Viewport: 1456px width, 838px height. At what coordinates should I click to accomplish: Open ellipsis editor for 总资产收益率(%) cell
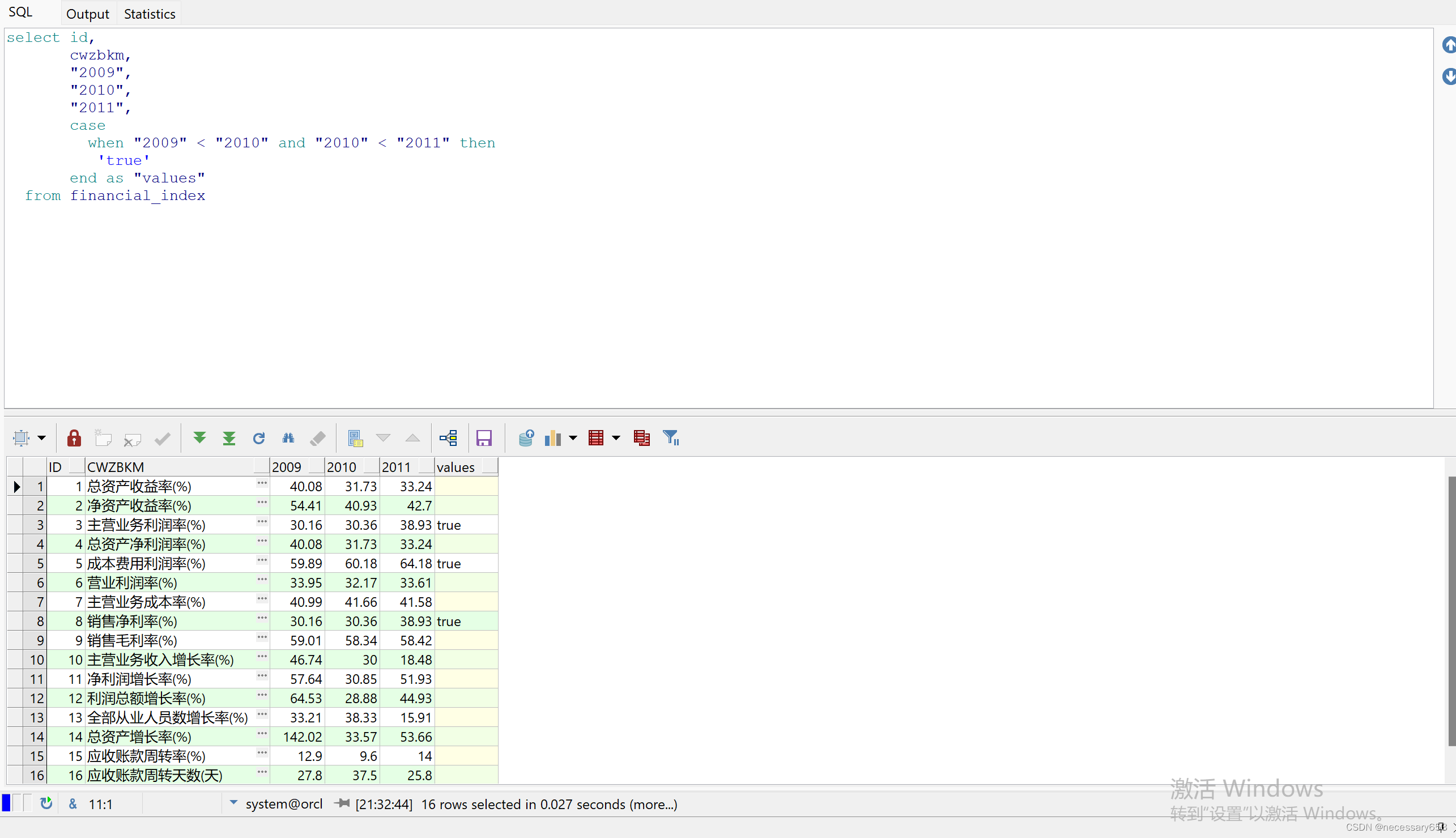coord(262,483)
